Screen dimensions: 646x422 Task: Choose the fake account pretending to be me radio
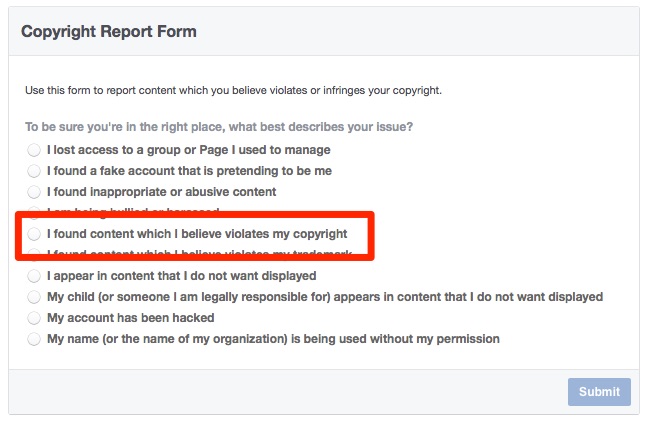[35, 171]
